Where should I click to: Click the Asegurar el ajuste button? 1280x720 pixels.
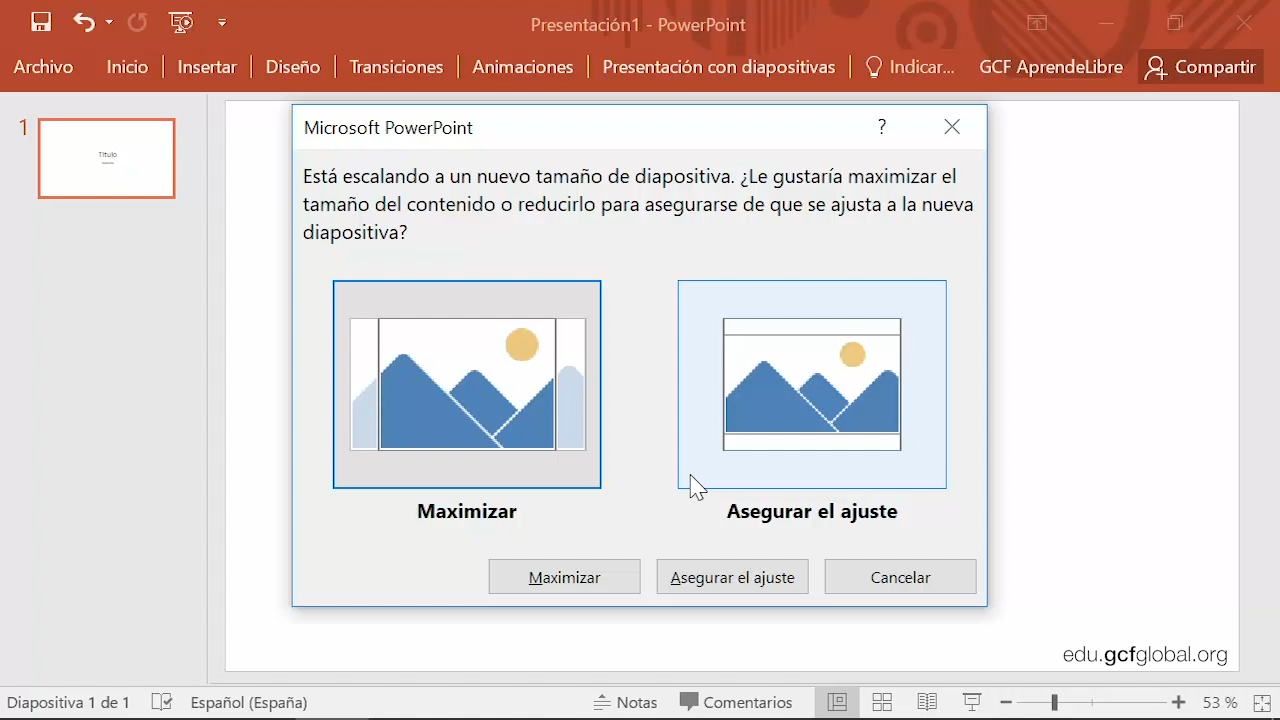(732, 577)
